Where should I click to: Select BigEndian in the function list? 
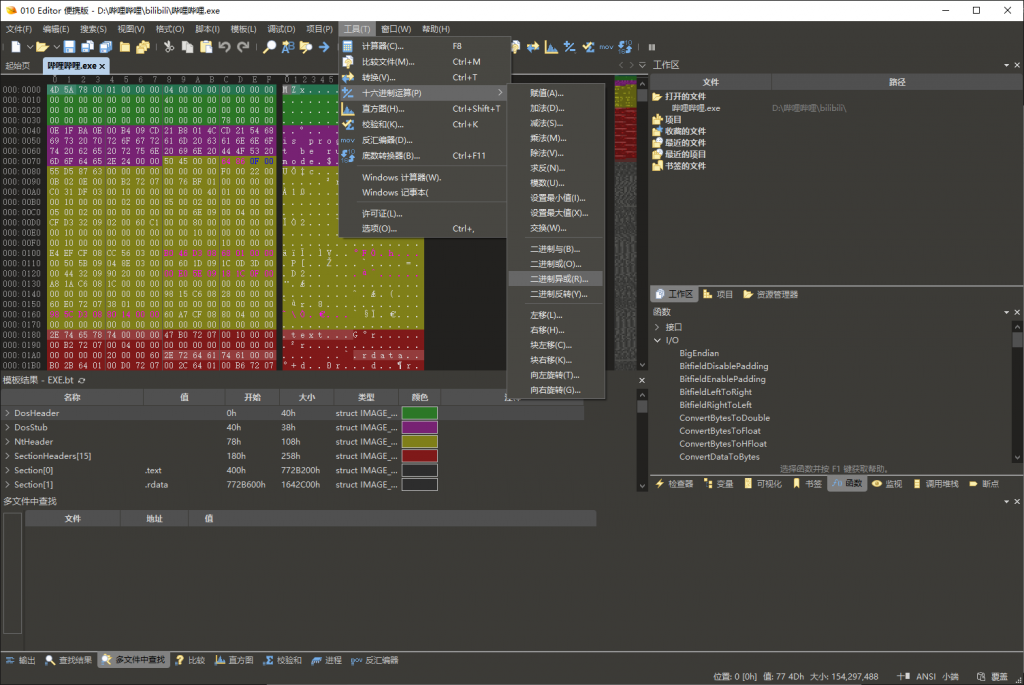tap(699, 353)
